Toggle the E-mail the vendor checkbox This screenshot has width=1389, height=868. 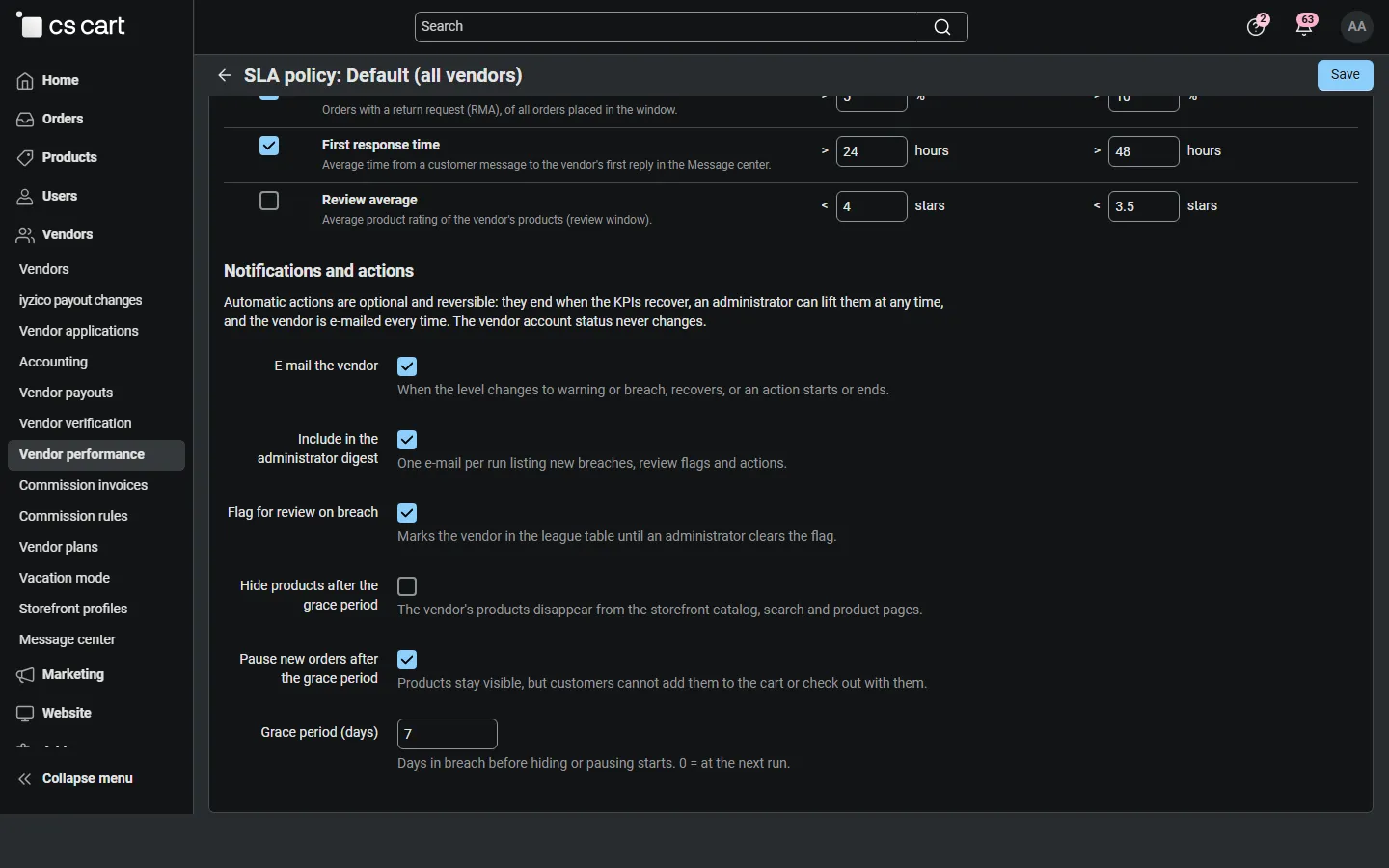pyautogui.click(x=407, y=366)
